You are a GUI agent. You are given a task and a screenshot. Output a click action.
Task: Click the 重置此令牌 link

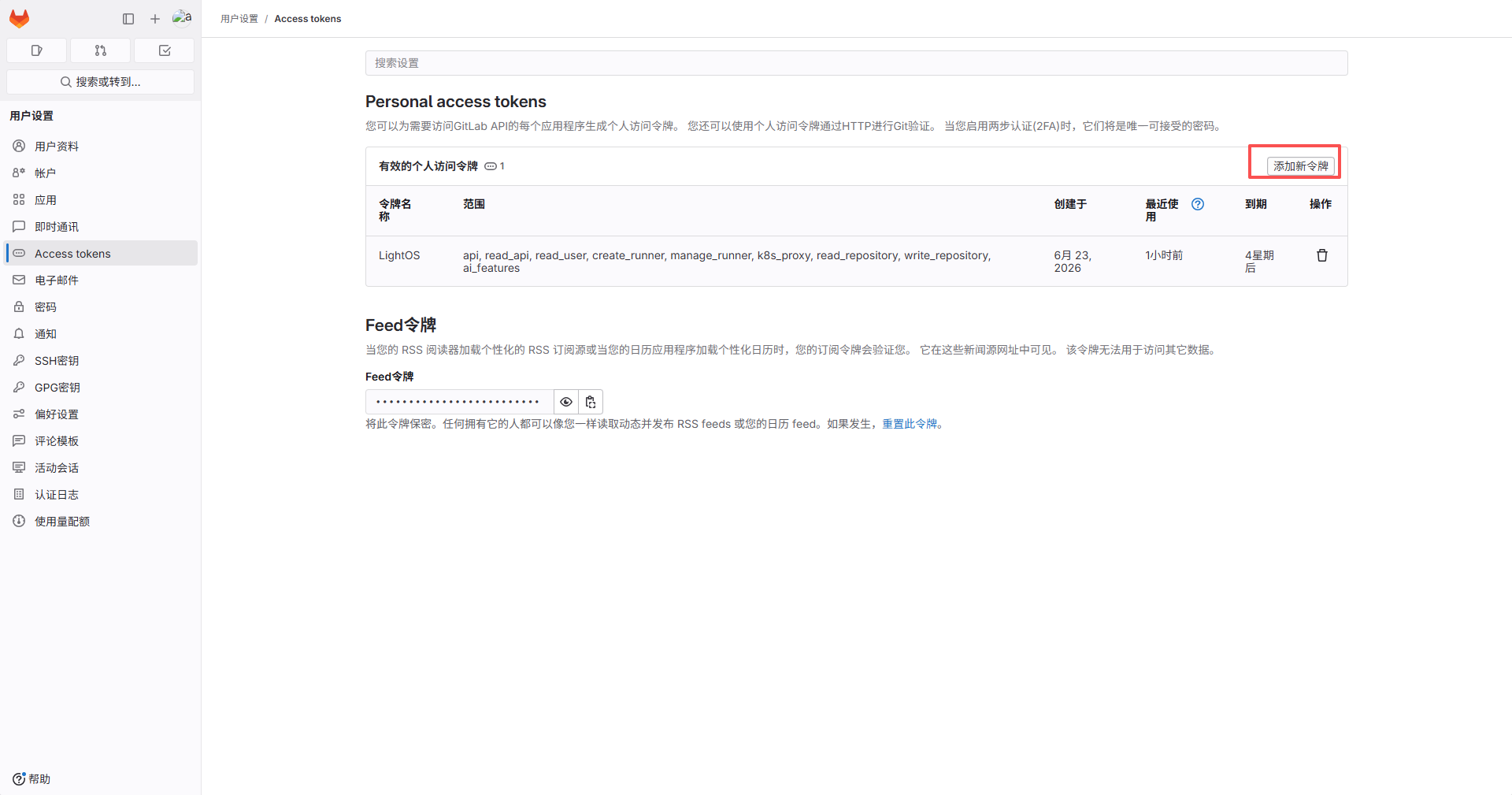[910, 424]
